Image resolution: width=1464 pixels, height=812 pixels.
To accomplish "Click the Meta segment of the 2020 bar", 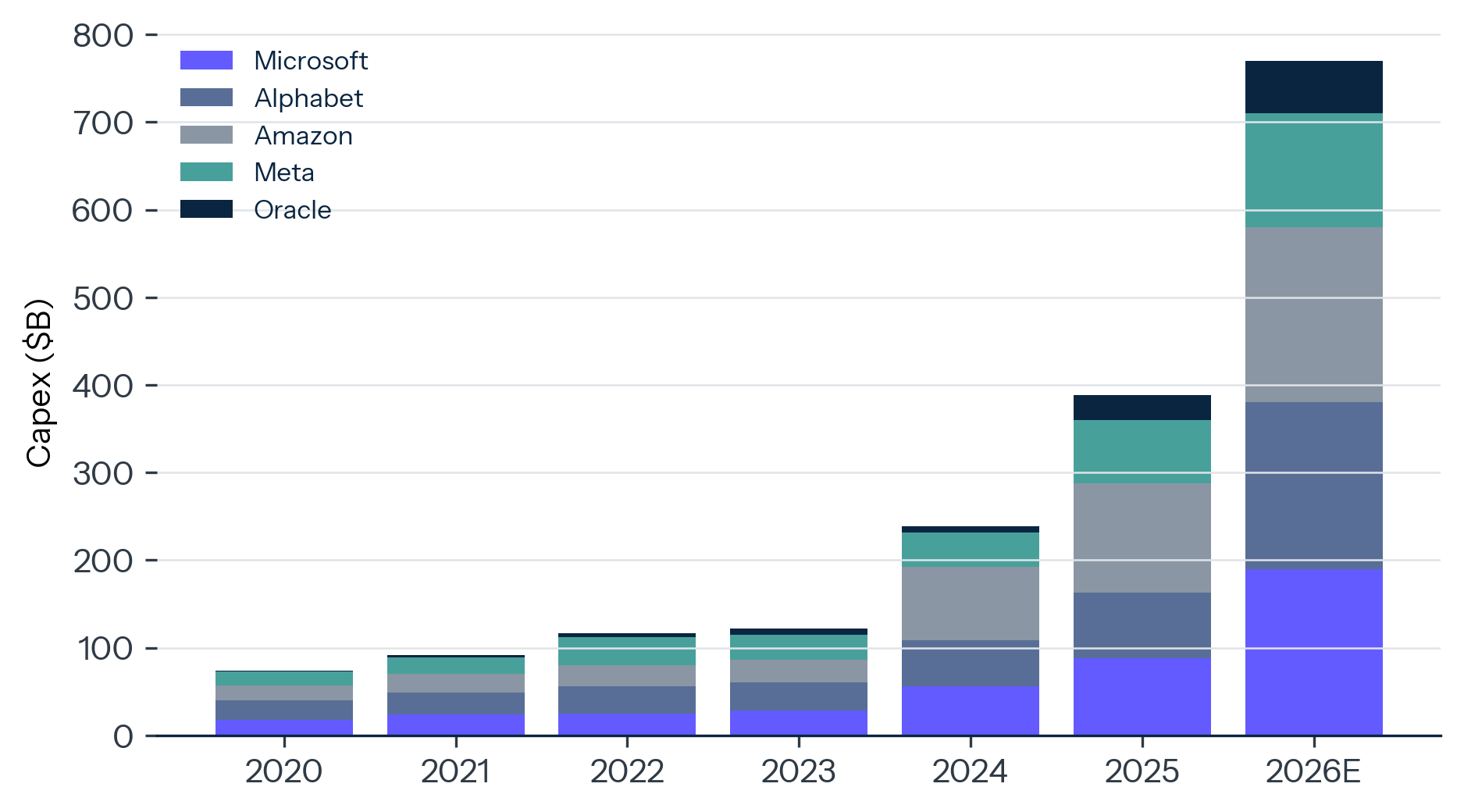I will point(283,678).
